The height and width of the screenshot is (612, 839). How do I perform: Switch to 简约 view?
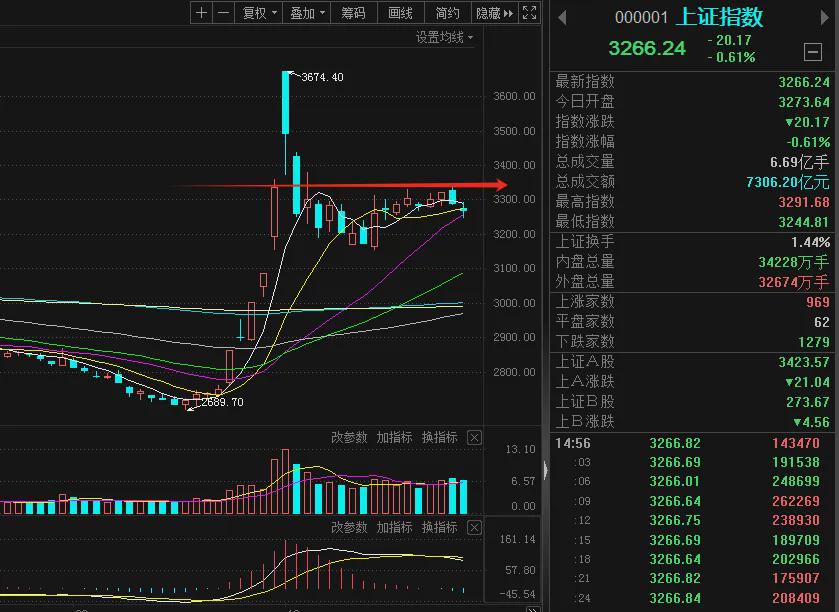447,13
